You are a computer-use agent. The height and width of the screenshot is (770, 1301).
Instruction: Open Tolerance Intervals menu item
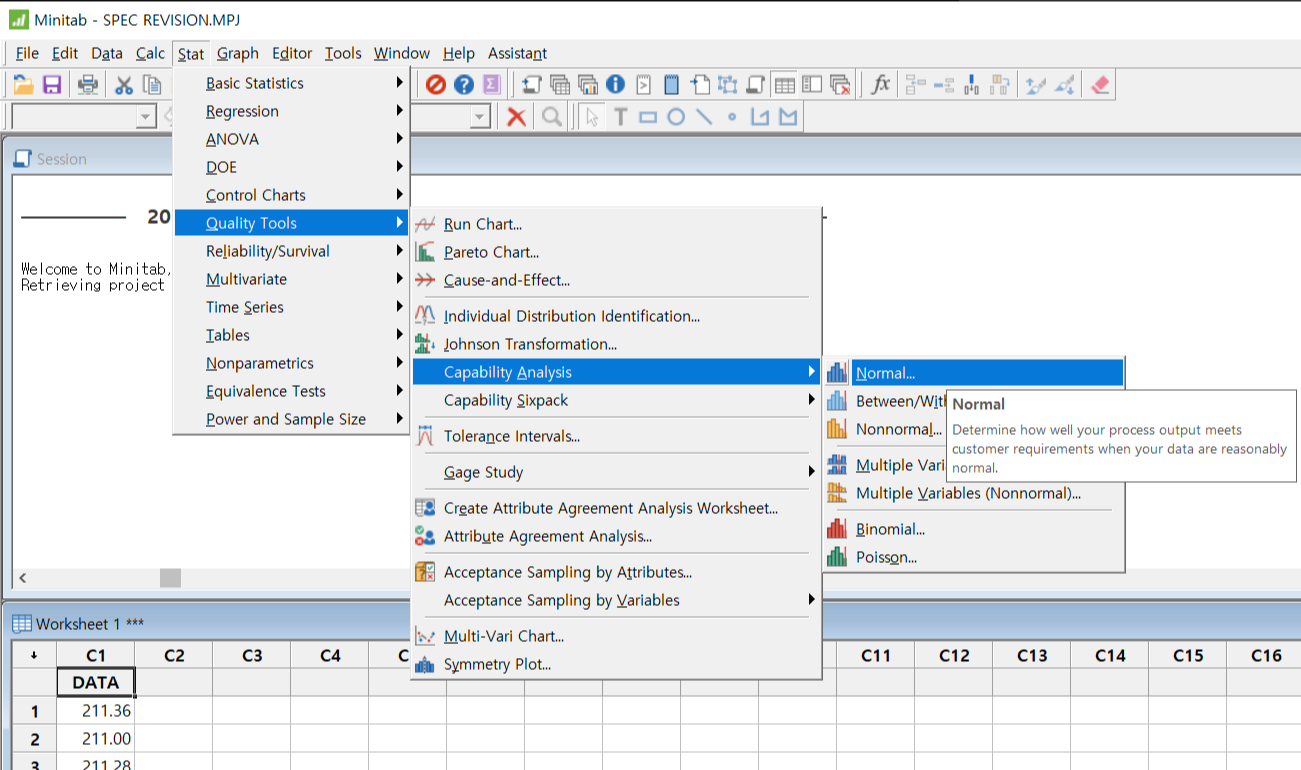pos(616,436)
